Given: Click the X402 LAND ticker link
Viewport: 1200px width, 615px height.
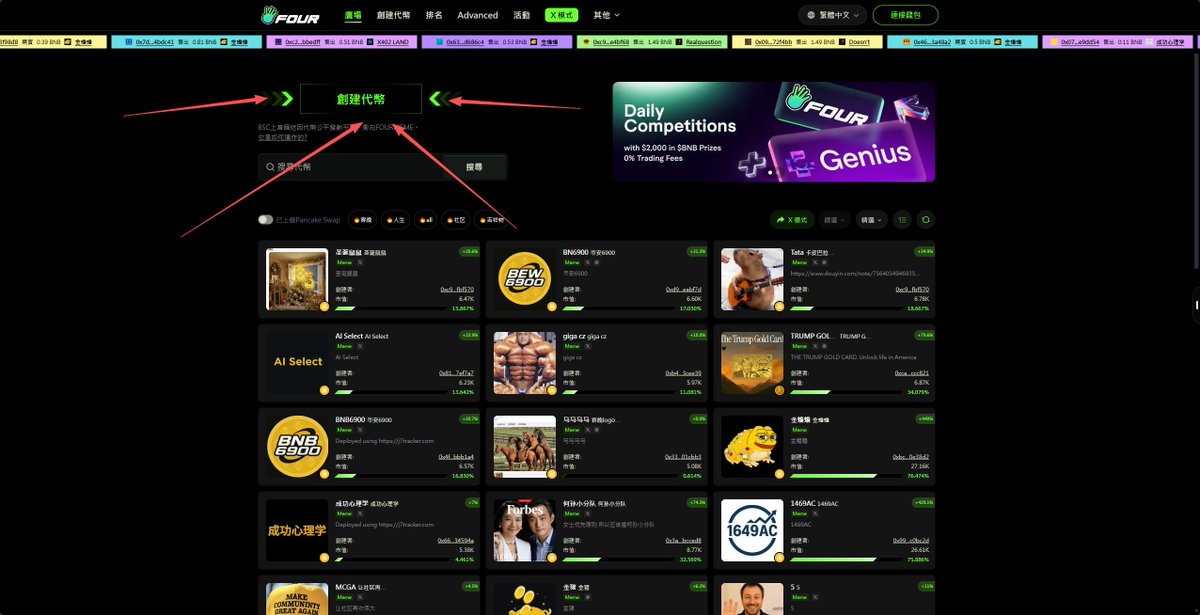Looking at the screenshot, I should click(391, 42).
